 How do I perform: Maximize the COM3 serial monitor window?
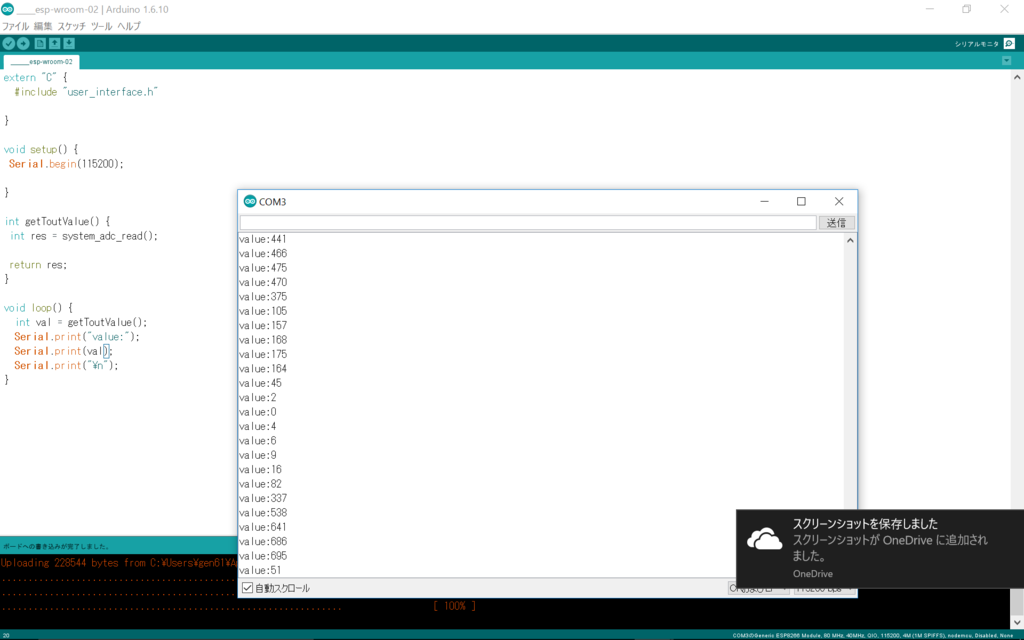click(x=801, y=201)
